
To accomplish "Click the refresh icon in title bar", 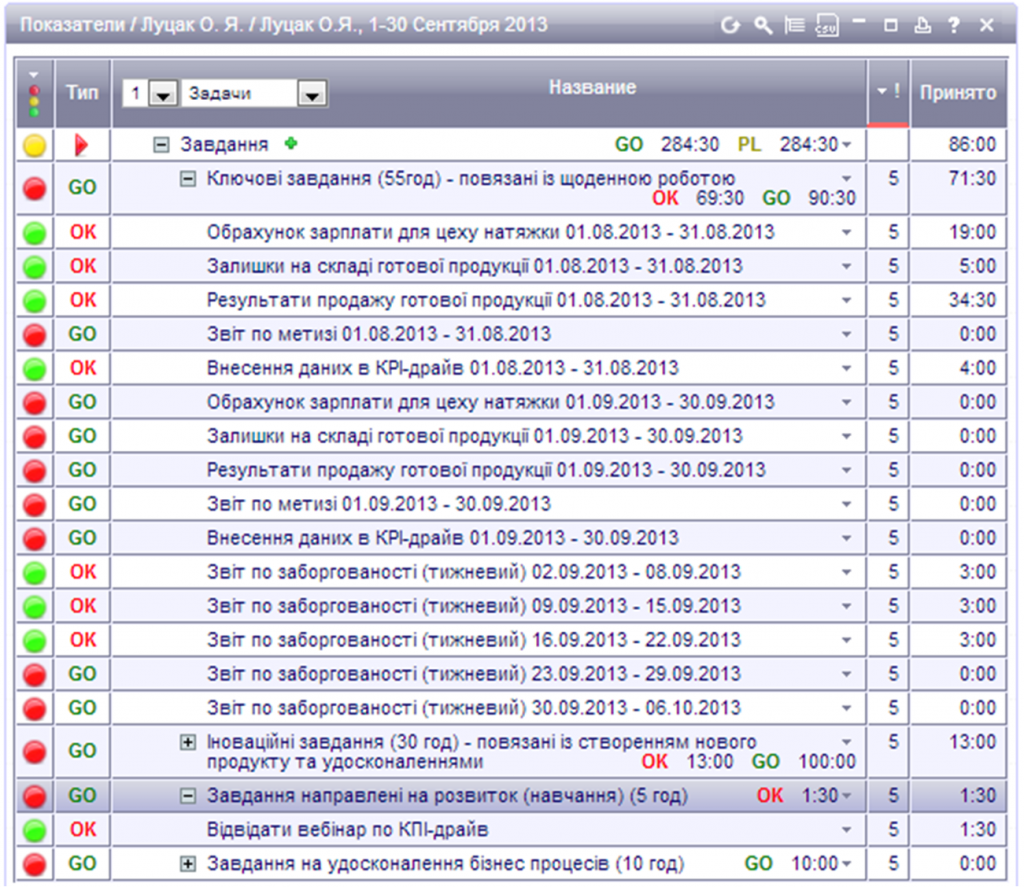I will [730, 25].
